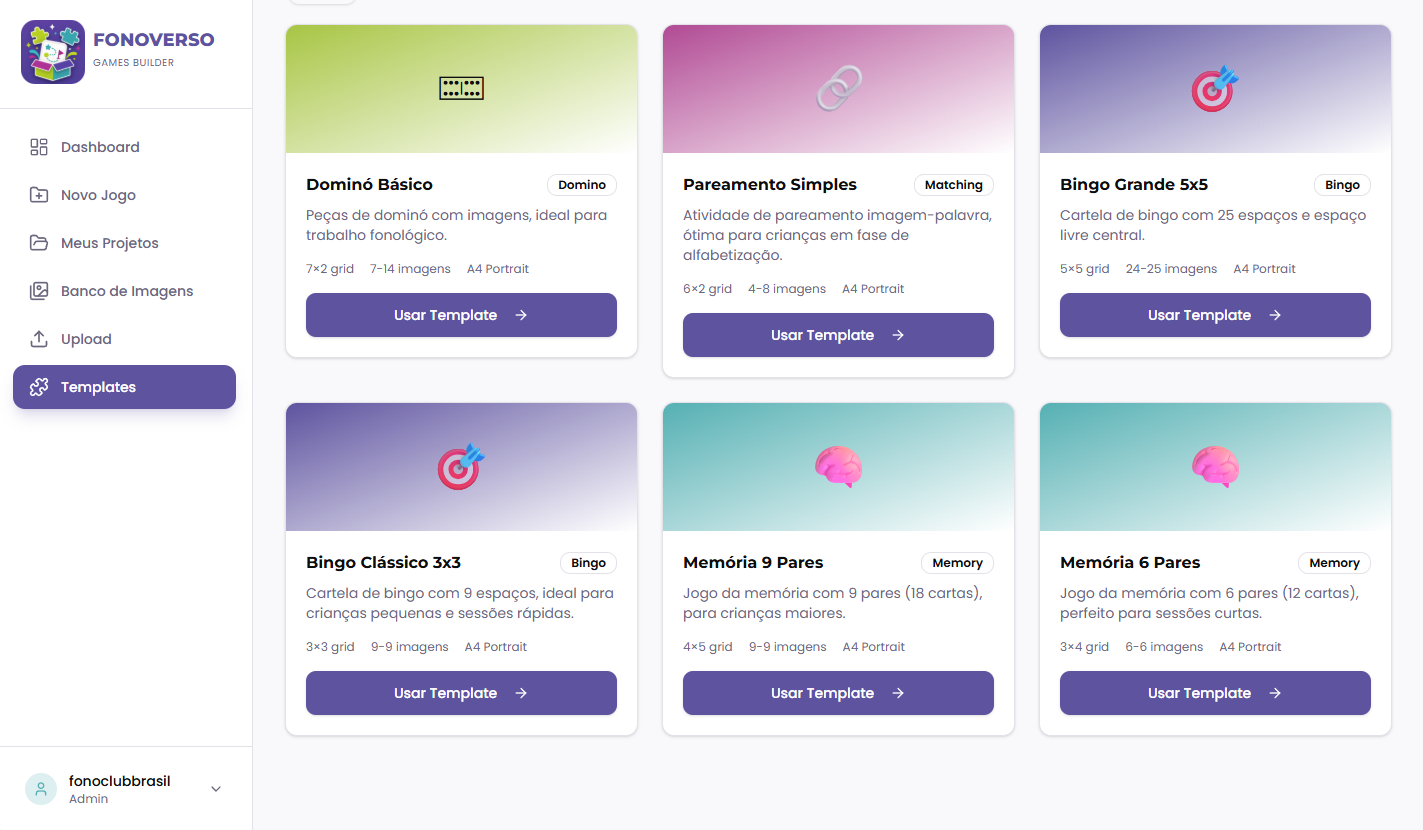
Task: Use the Bingo Clássico 3x3 template
Action: [x=461, y=693]
